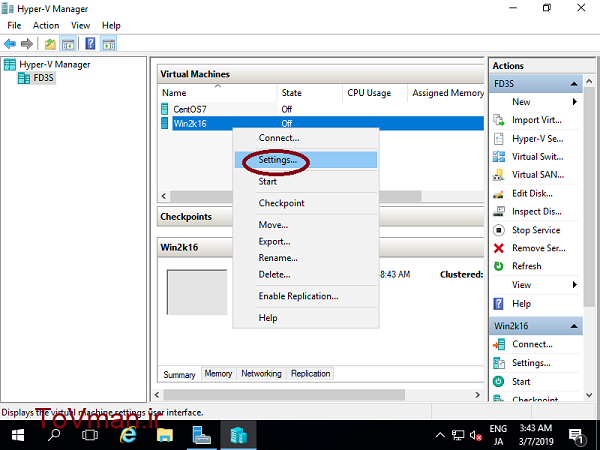Image resolution: width=600 pixels, height=450 pixels.
Task: Open File Explorer from taskbar
Action: tap(165, 435)
